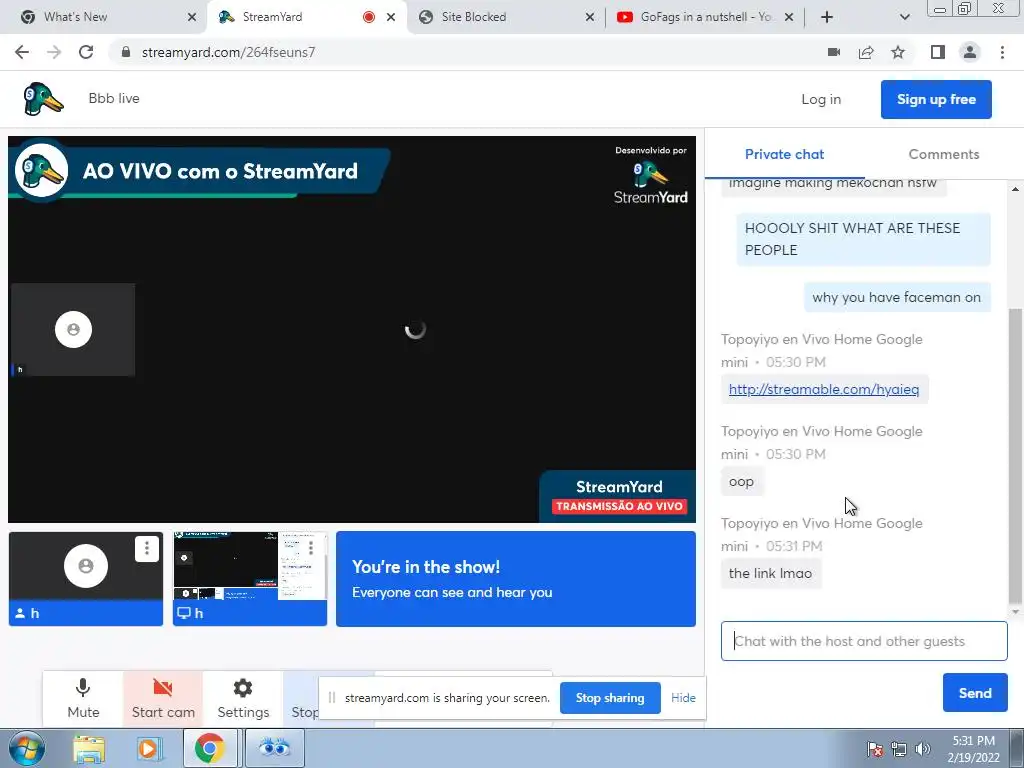This screenshot has width=1024, height=768.
Task: Click the share page icon
Action: pyautogui.click(x=866, y=52)
